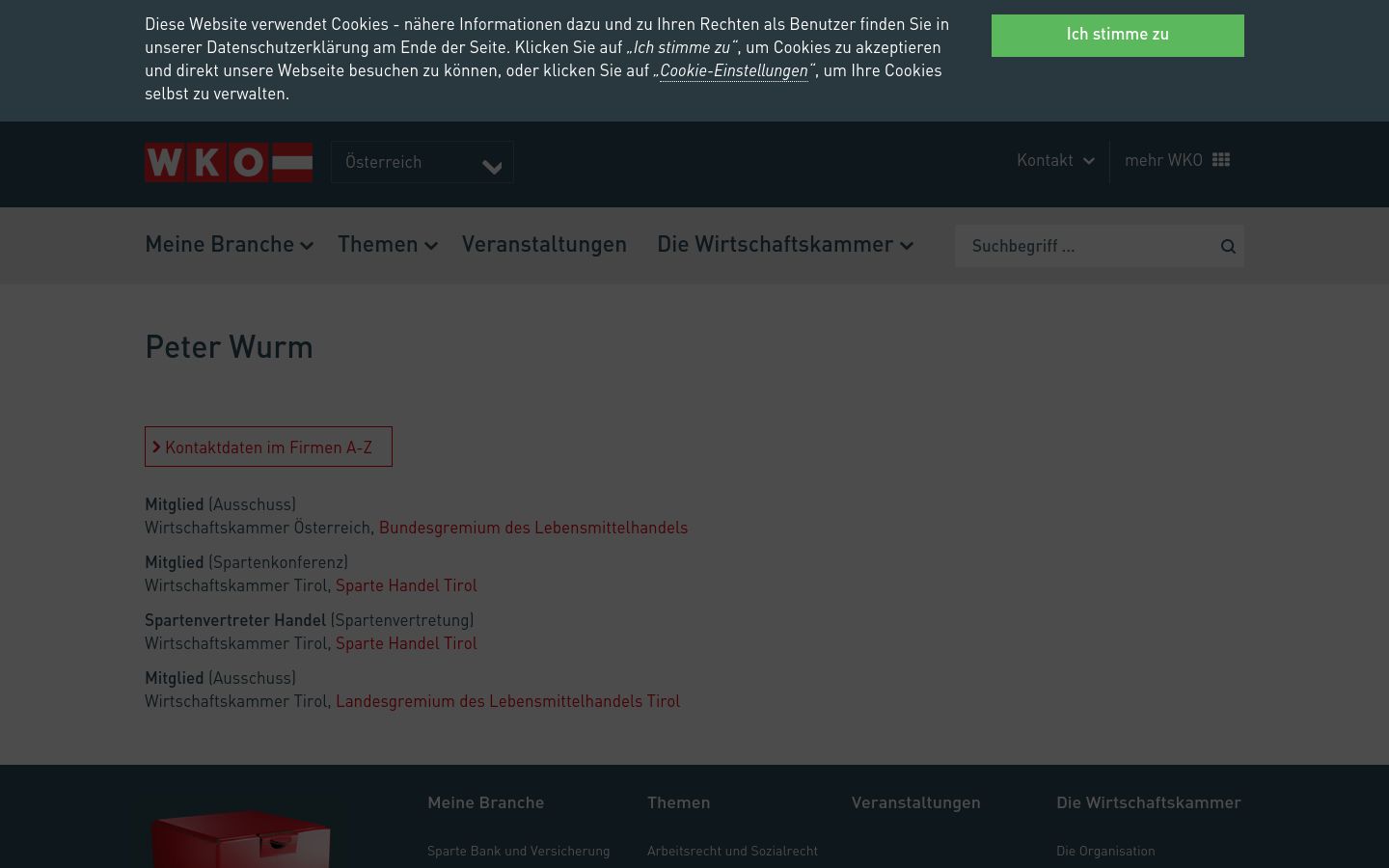Screen dimensions: 1389x868
Task: Click the red box image in footer
Action: (x=241, y=838)
